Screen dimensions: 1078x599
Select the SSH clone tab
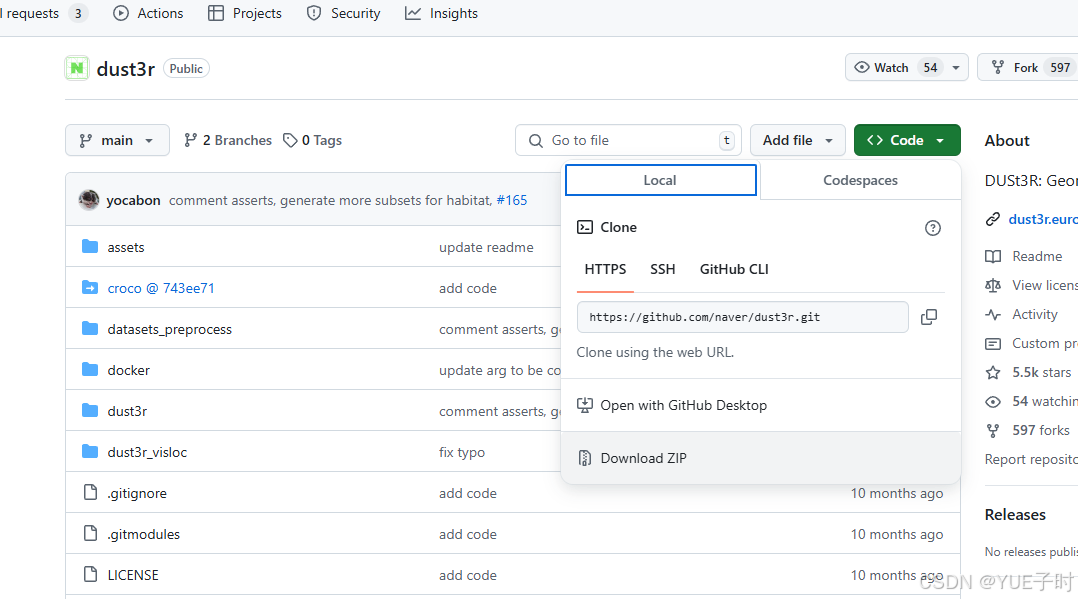click(x=662, y=269)
